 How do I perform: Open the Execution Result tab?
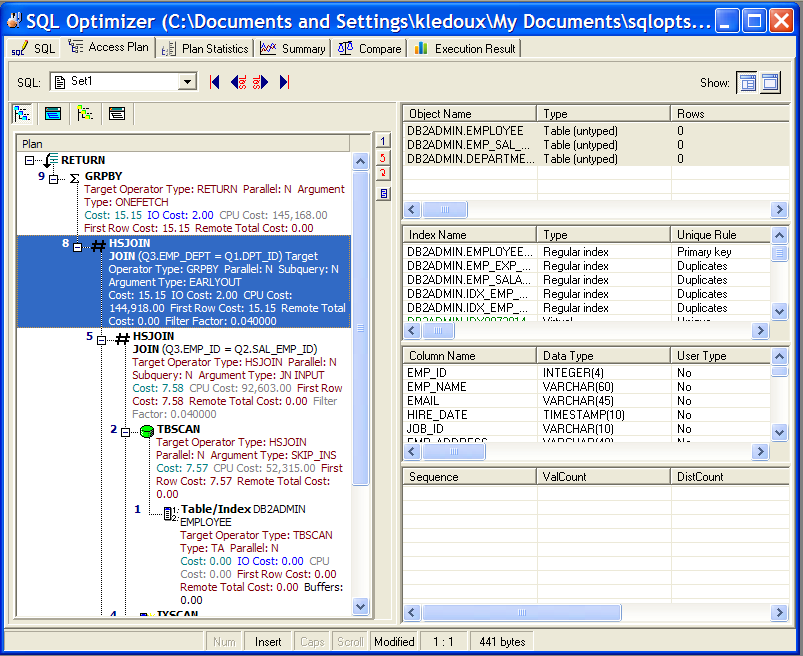click(x=465, y=48)
